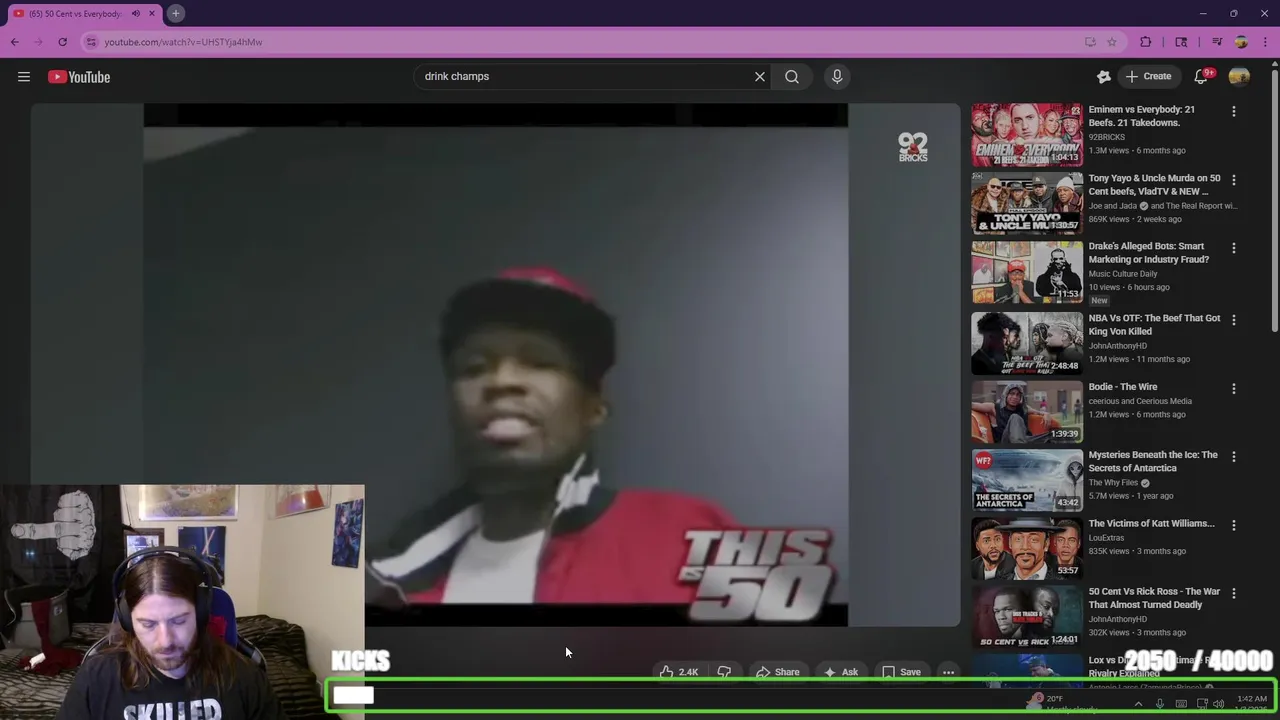Bookmark this page with the star
1280x720 pixels.
tap(1111, 42)
